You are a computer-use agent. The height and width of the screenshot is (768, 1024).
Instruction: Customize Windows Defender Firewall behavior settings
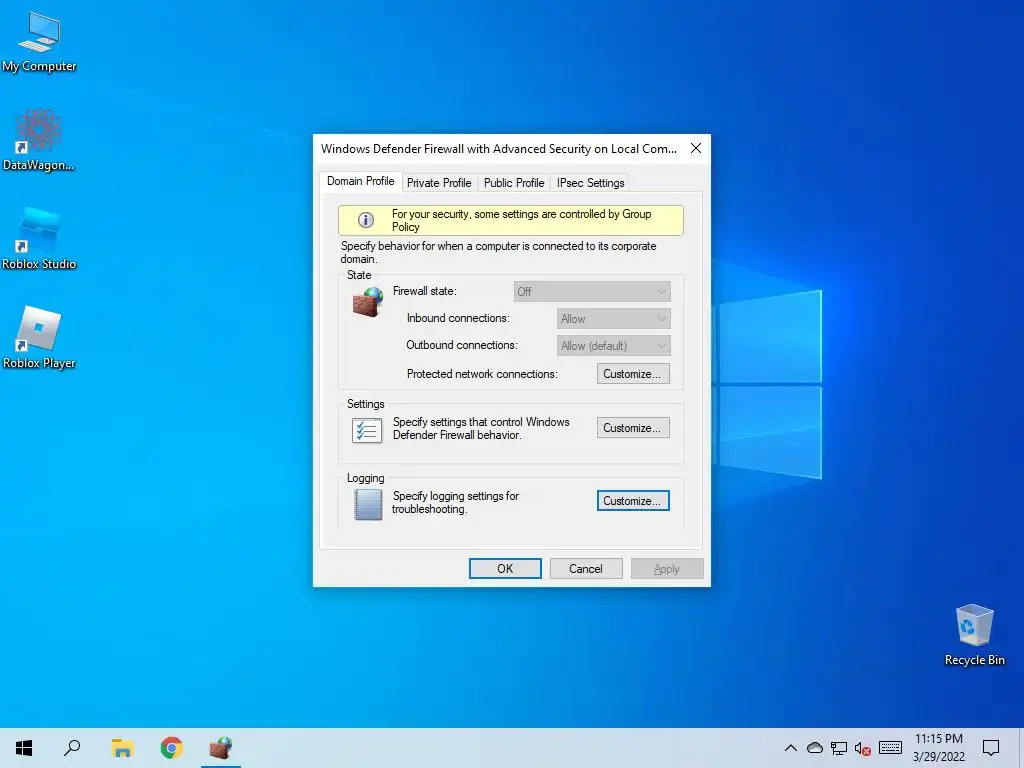(x=633, y=428)
